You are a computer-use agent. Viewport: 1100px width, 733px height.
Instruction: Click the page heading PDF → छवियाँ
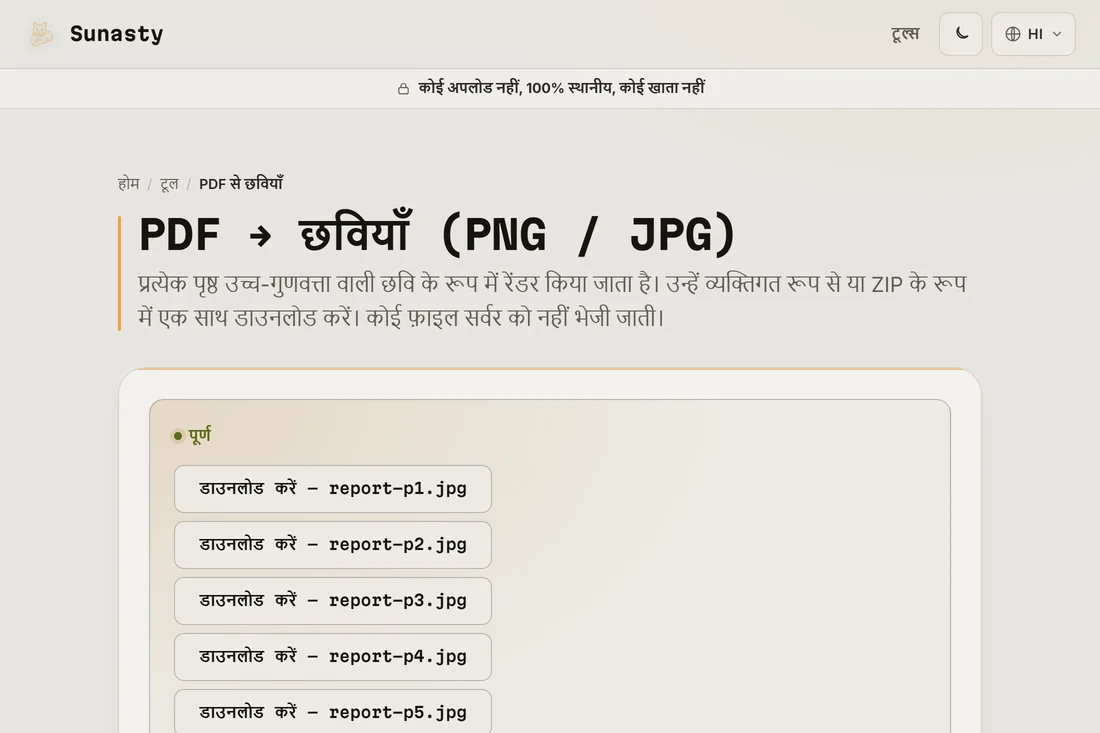pyautogui.click(x=437, y=234)
